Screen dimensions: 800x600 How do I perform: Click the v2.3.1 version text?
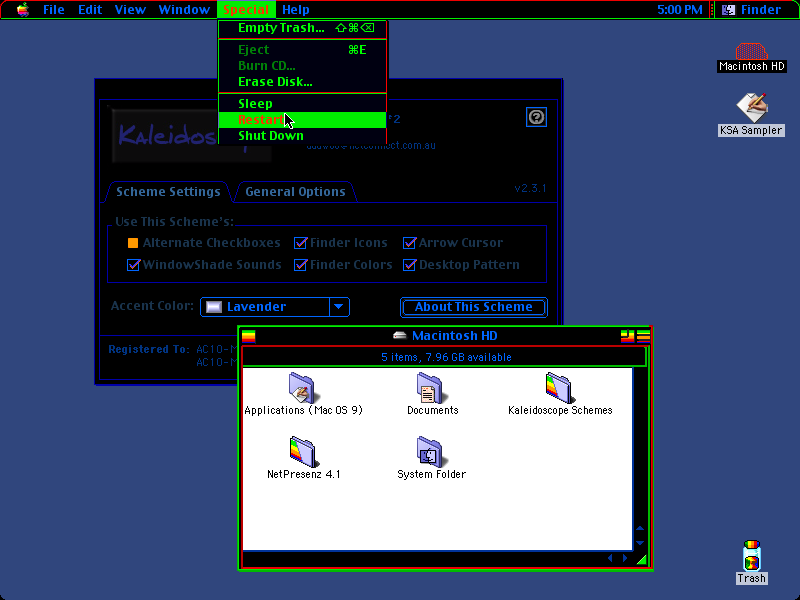pos(530,188)
